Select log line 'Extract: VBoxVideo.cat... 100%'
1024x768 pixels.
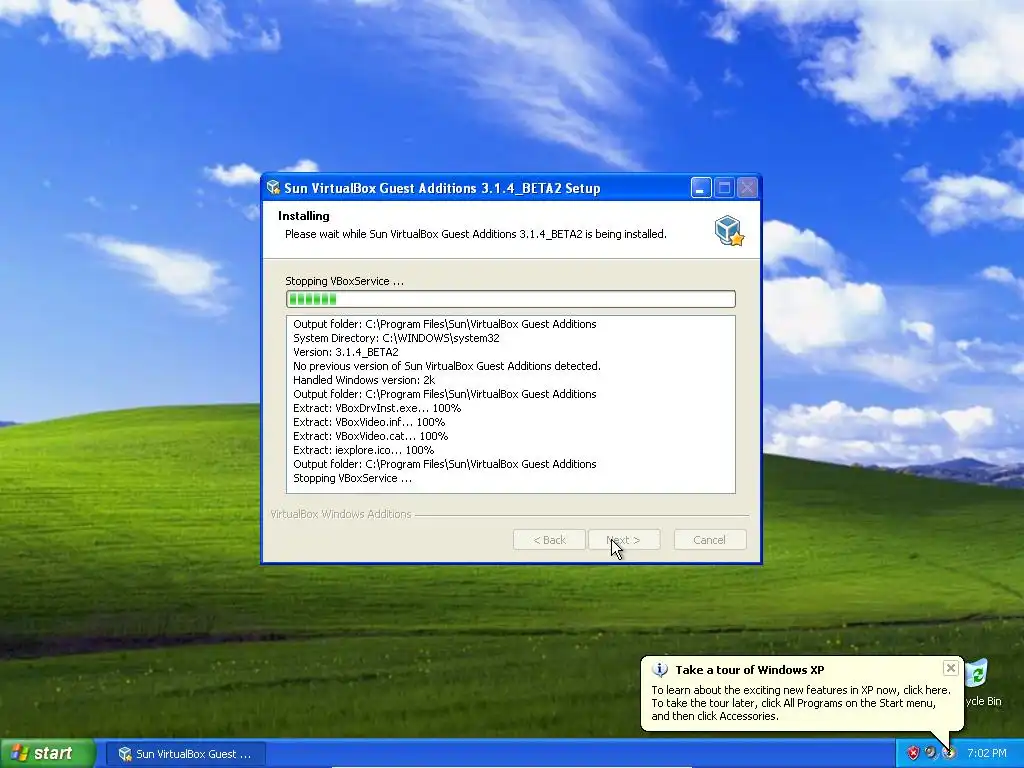[x=370, y=436]
